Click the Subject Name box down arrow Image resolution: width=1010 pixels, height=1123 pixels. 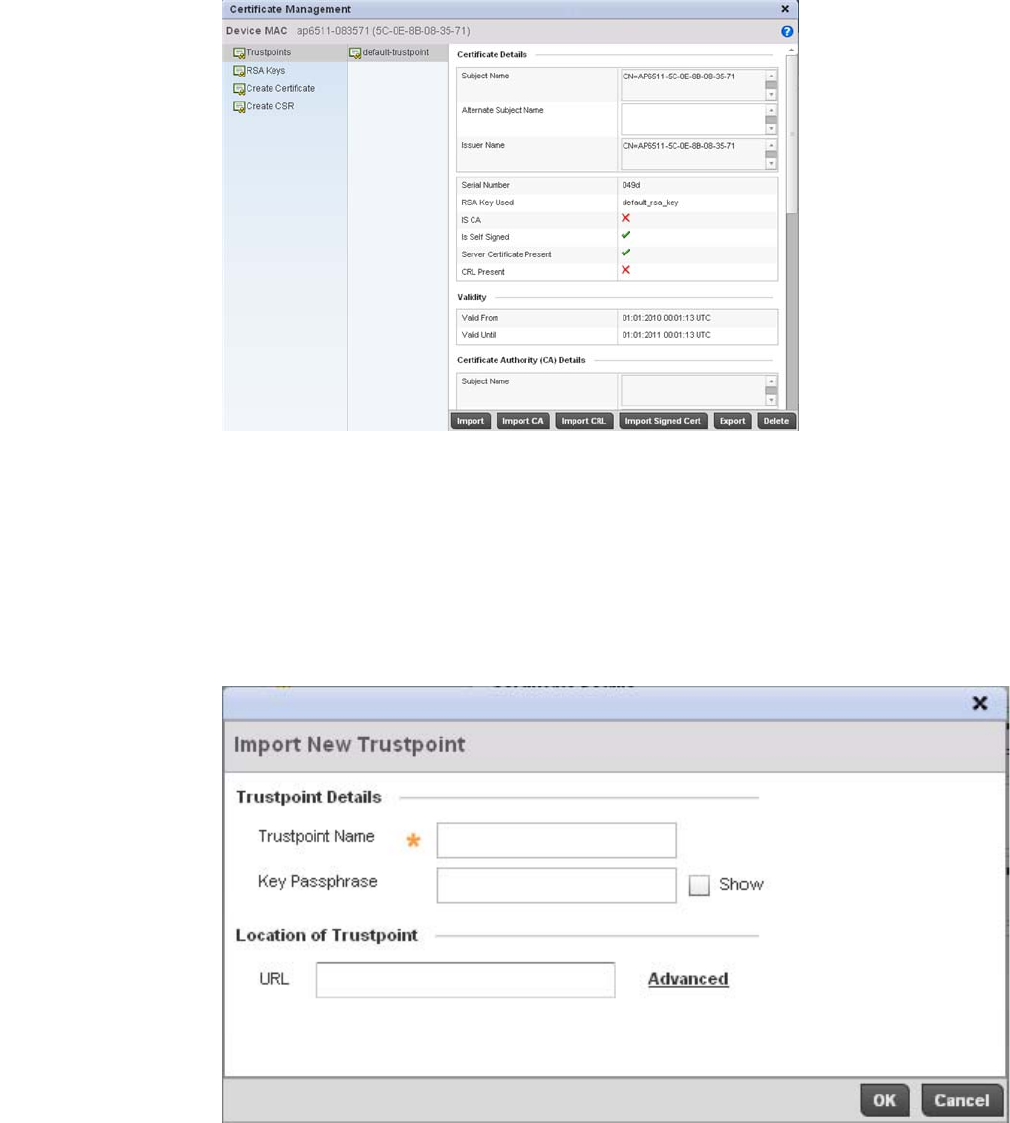pyautogui.click(x=771, y=95)
